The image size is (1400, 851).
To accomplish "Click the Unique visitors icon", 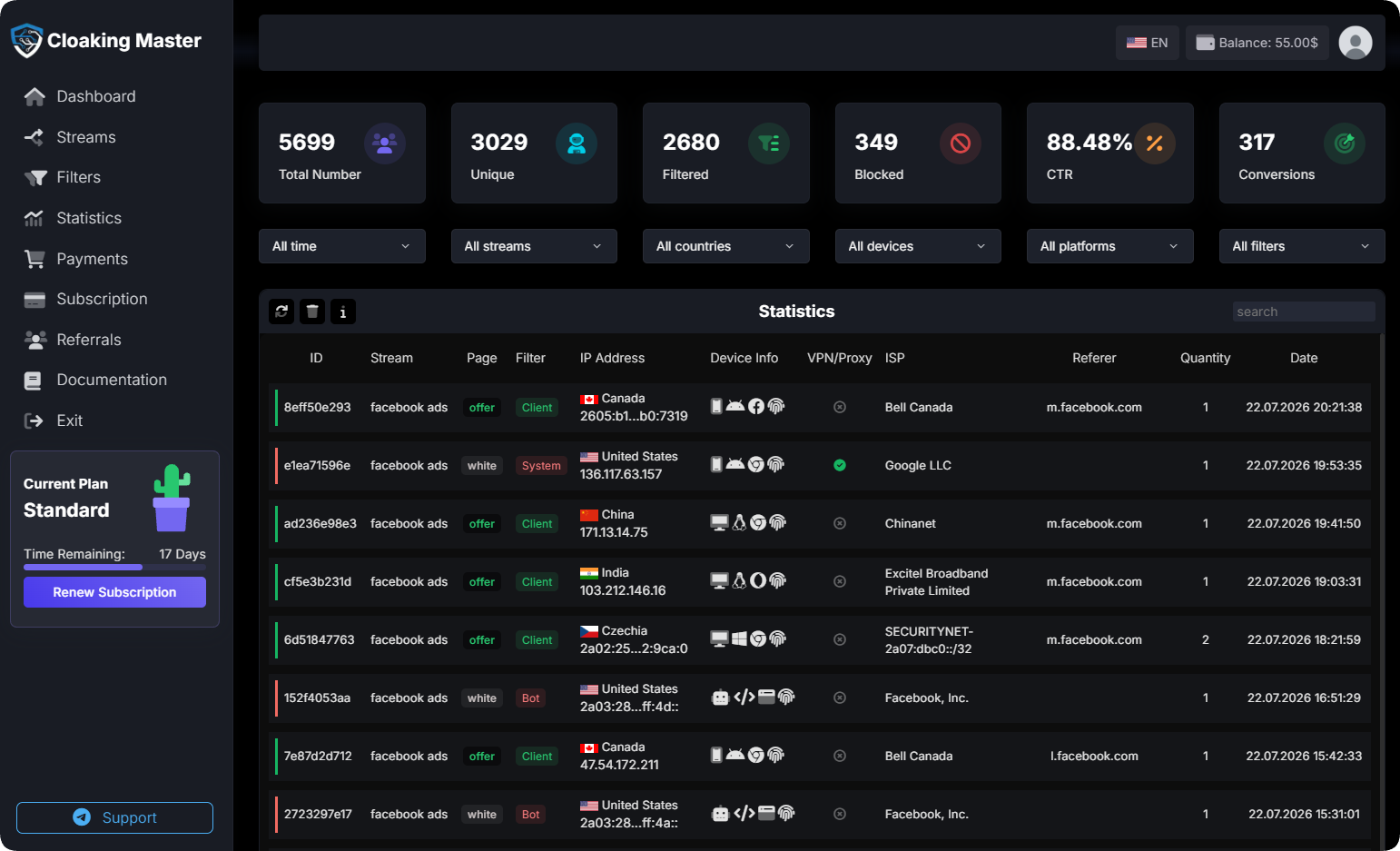I will [x=577, y=143].
